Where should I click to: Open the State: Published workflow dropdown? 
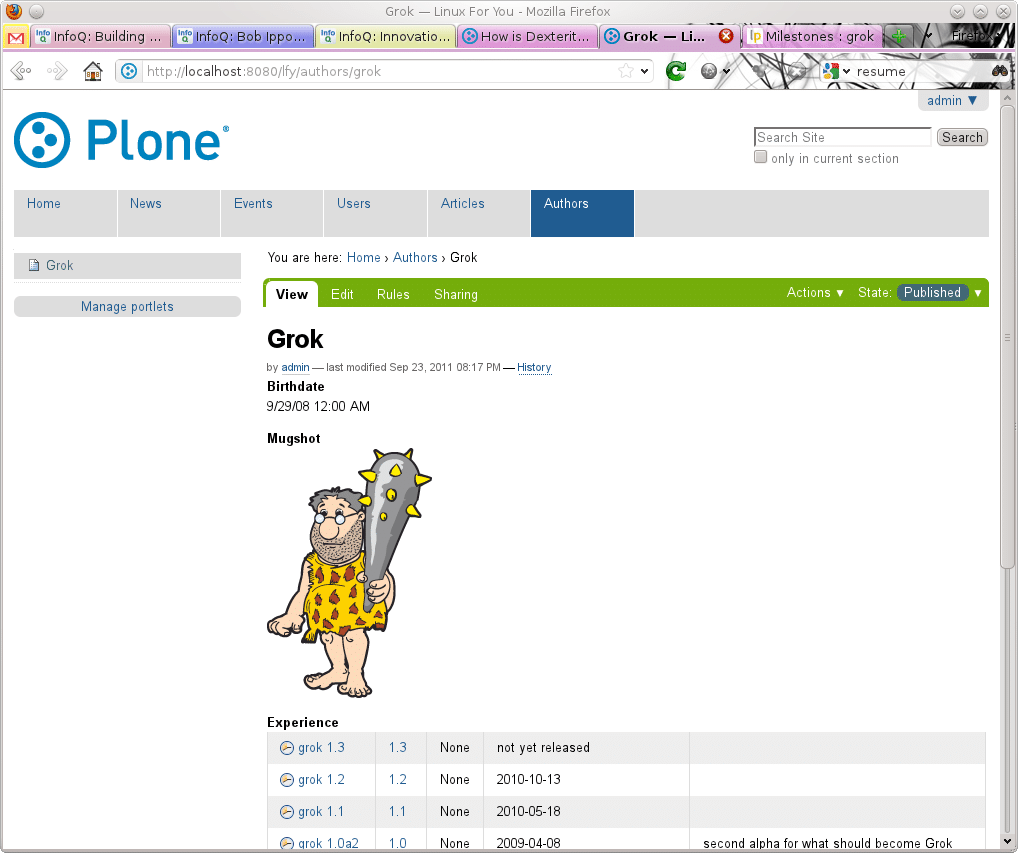tap(920, 293)
